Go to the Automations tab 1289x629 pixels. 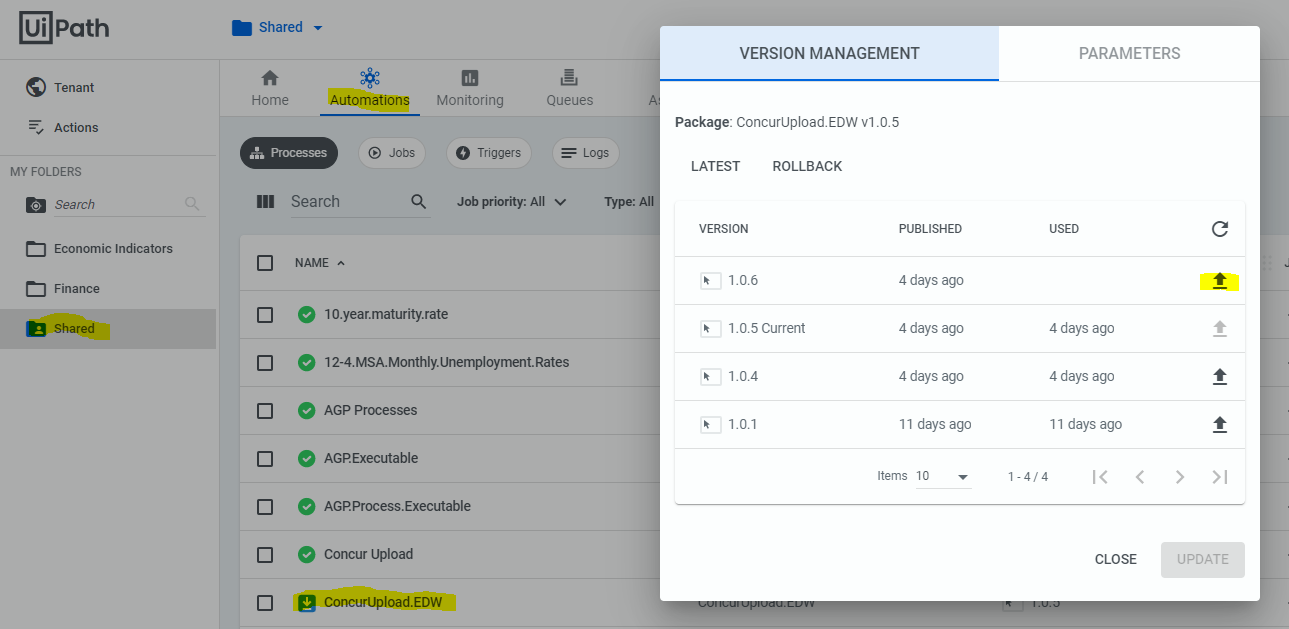pyautogui.click(x=370, y=88)
